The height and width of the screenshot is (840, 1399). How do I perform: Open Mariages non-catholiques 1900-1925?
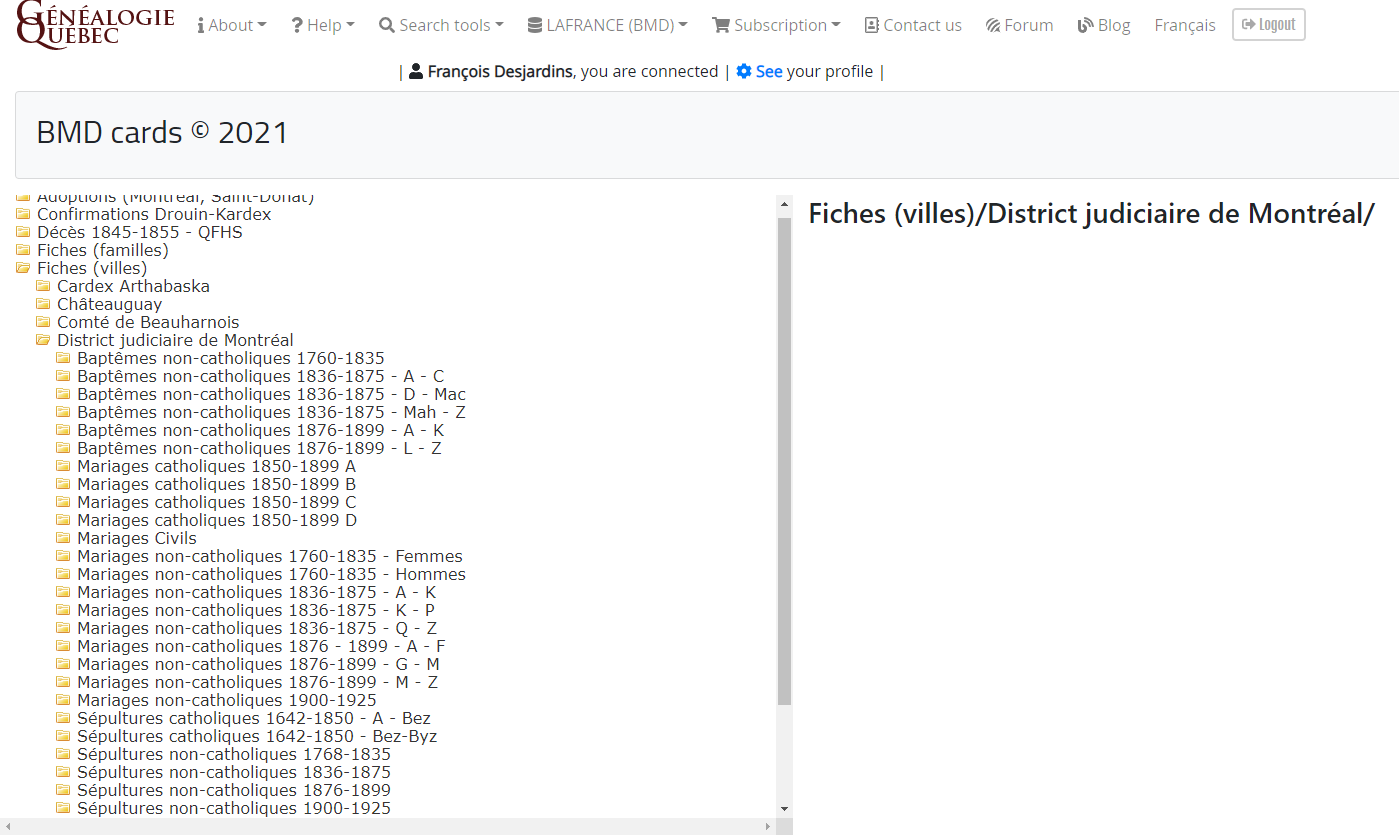227,700
